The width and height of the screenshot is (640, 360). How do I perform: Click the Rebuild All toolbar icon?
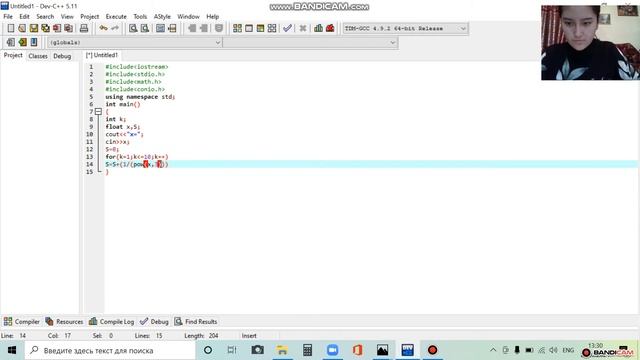click(x=272, y=28)
